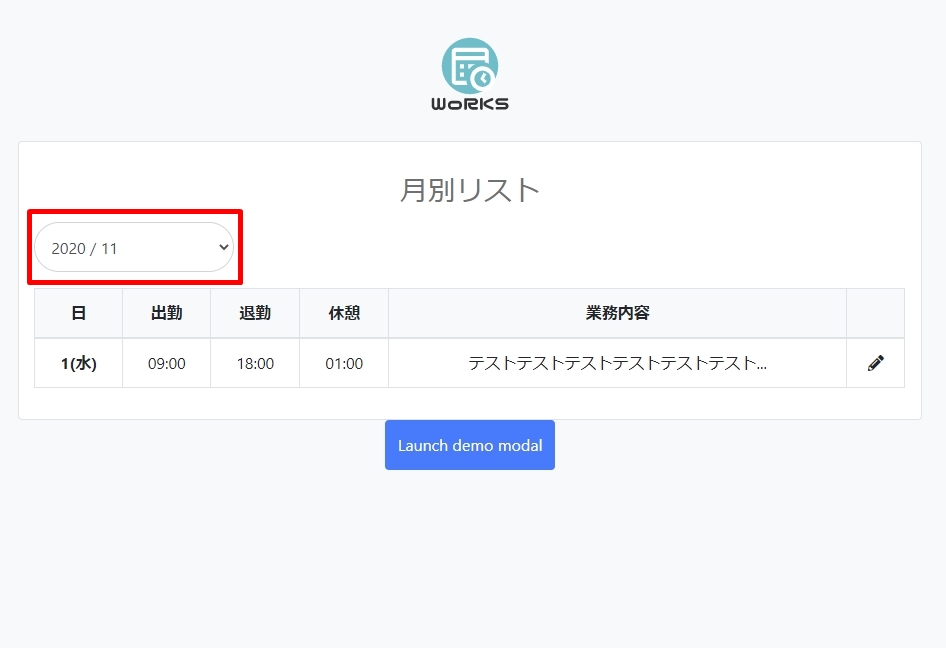Click the 休憩 column header
Viewport: 946px width, 648px height.
pyautogui.click(x=344, y=313)
